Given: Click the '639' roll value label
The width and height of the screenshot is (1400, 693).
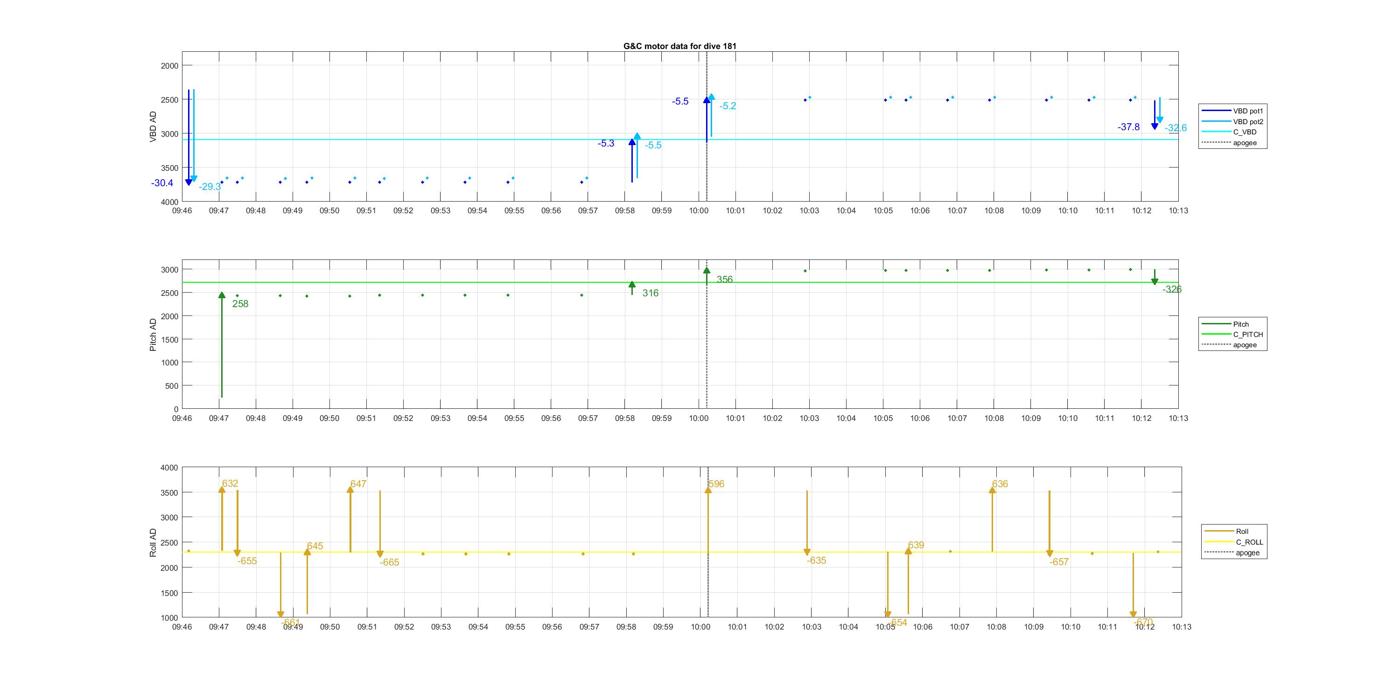Looking at the screenshot, I should [916, 546].
